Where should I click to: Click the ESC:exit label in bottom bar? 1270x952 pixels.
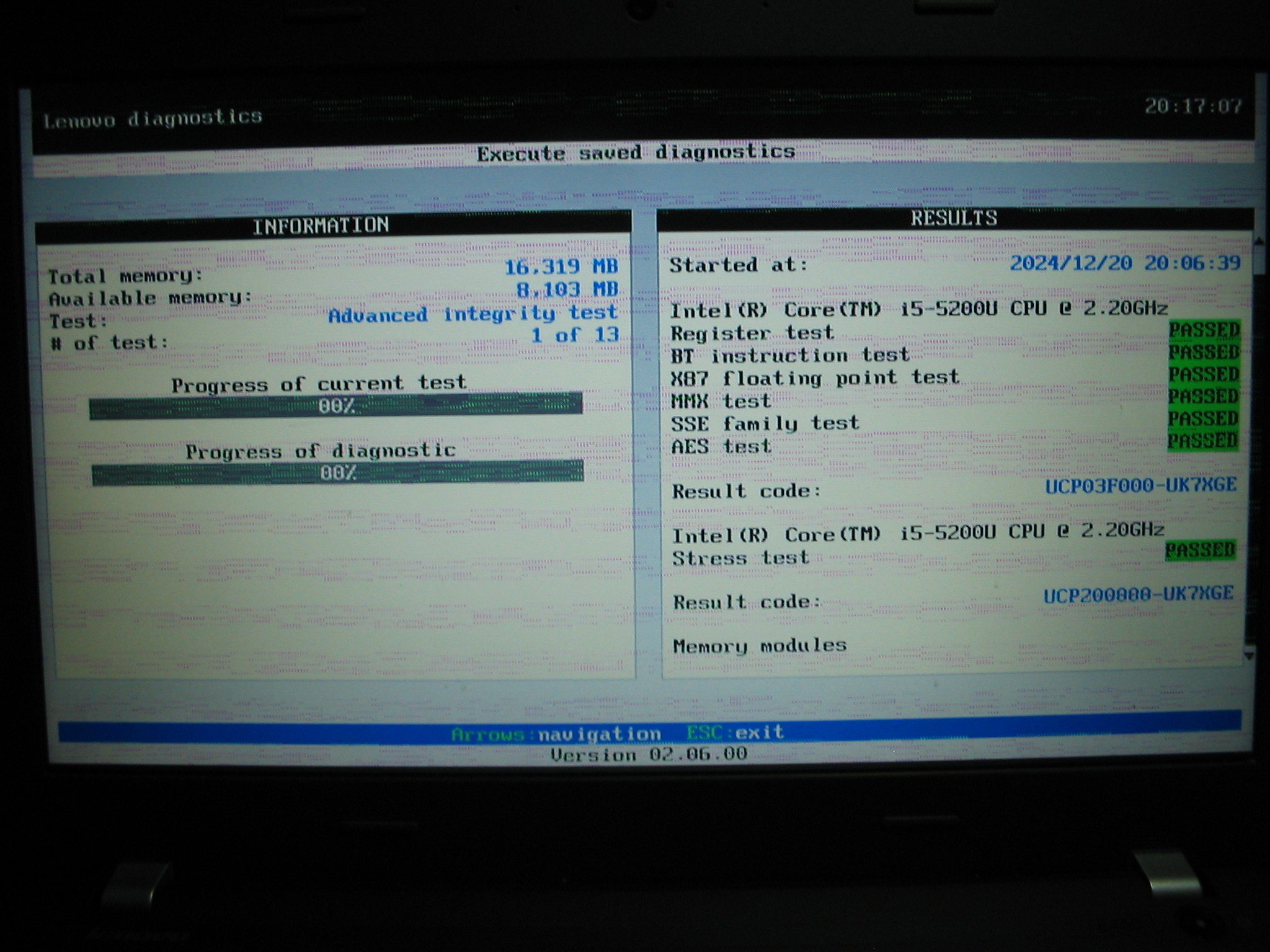click(735, 733)
